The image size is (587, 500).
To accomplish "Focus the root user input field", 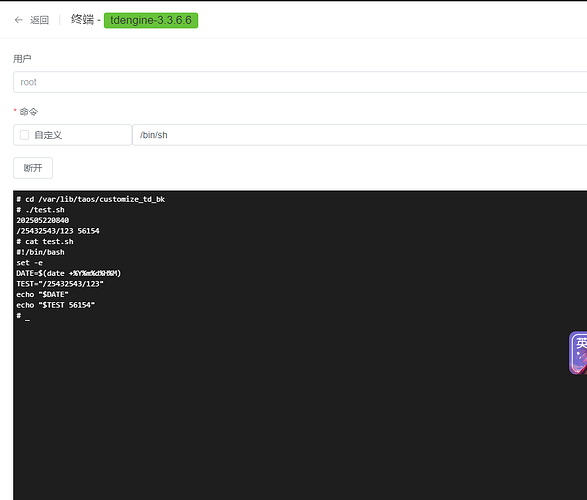I will [300, 82].
